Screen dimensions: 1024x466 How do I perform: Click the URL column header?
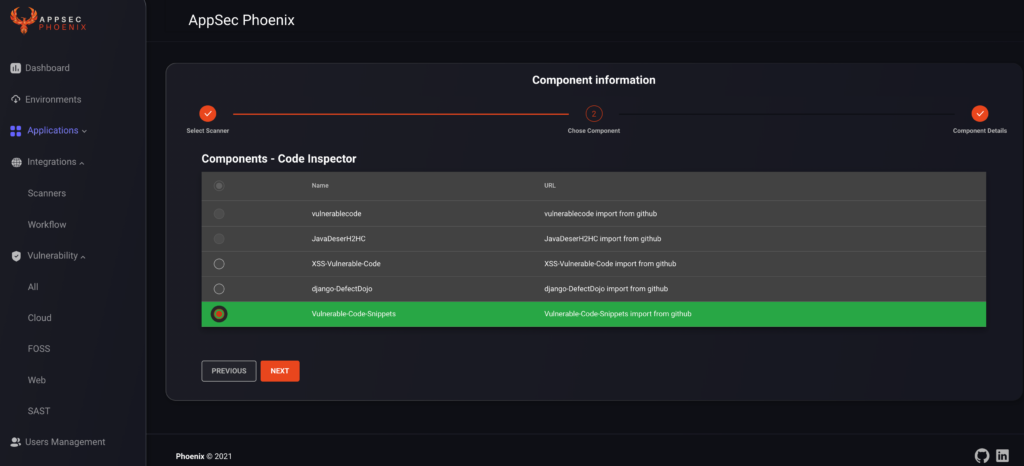(x=550, y=186)
